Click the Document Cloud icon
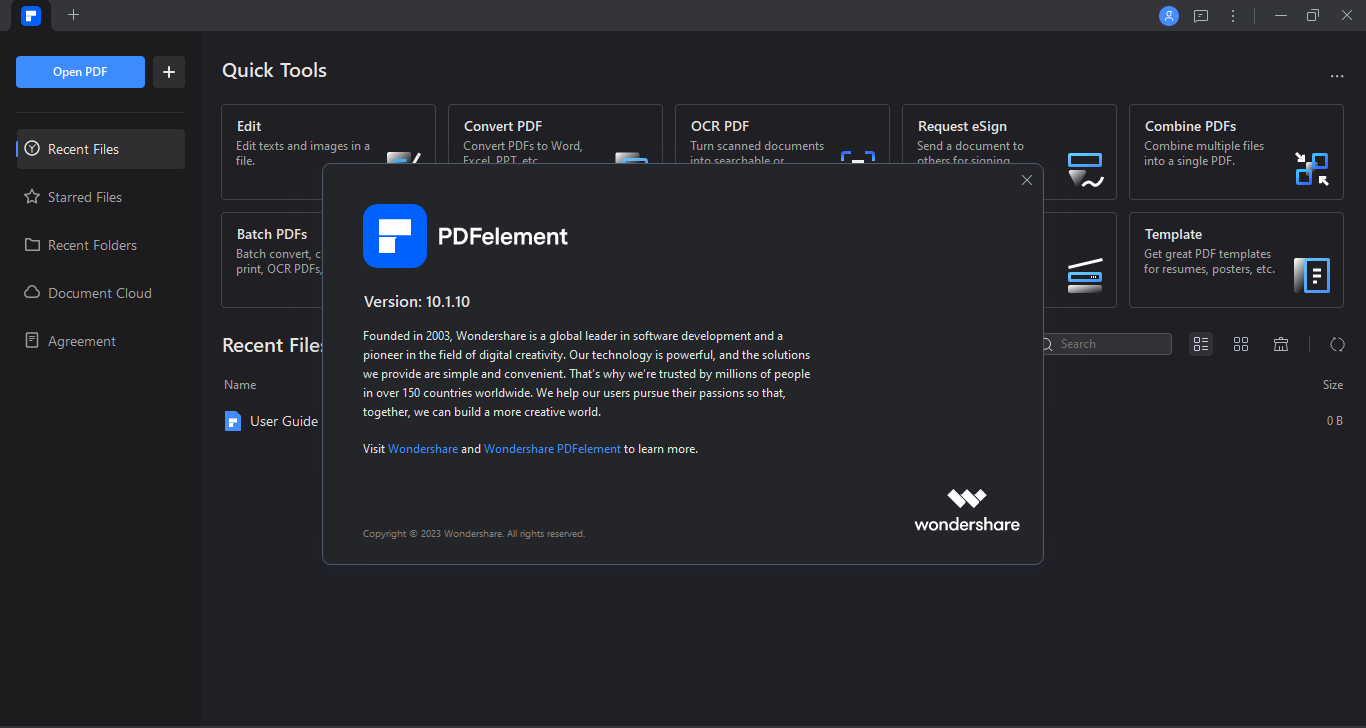This screenshot has width=1366, height=728. [32, 293]
